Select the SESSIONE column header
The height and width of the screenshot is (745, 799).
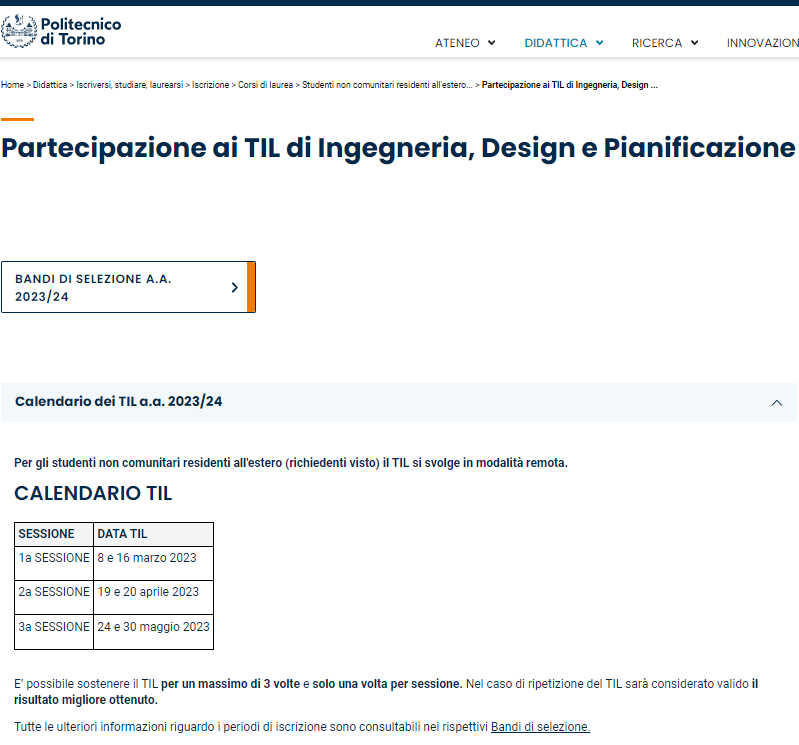point(54,534)
